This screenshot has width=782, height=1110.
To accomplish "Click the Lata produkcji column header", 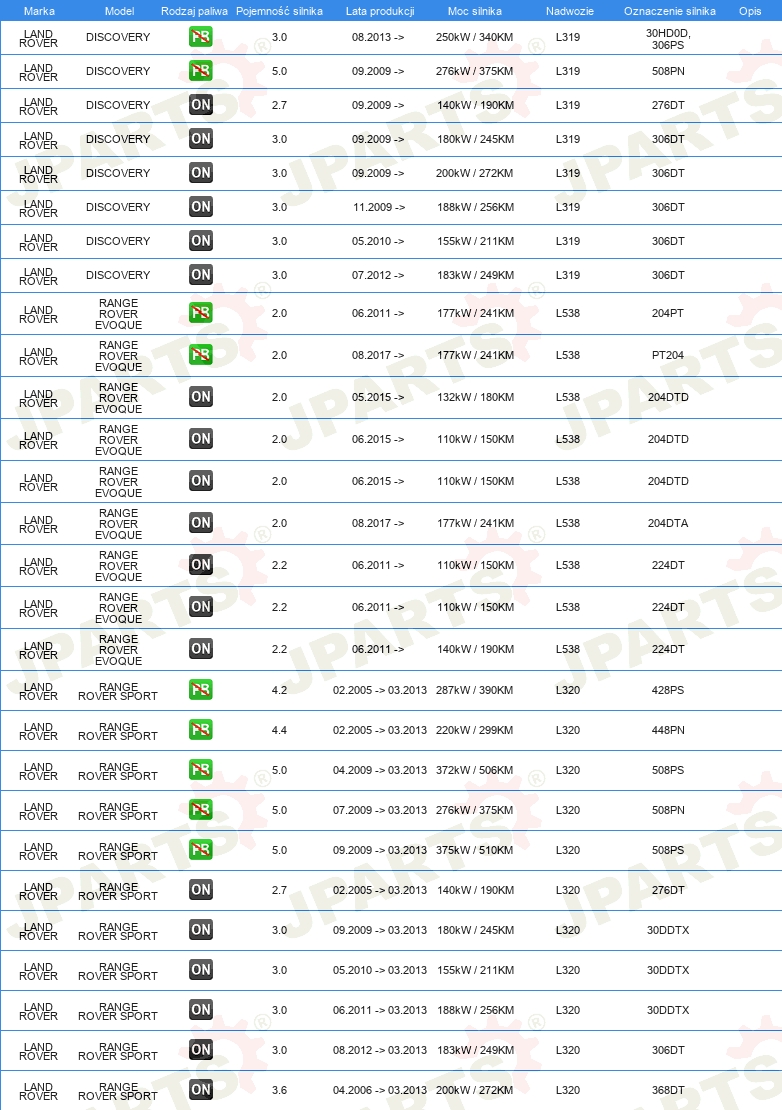I will [x=380, y=11].
